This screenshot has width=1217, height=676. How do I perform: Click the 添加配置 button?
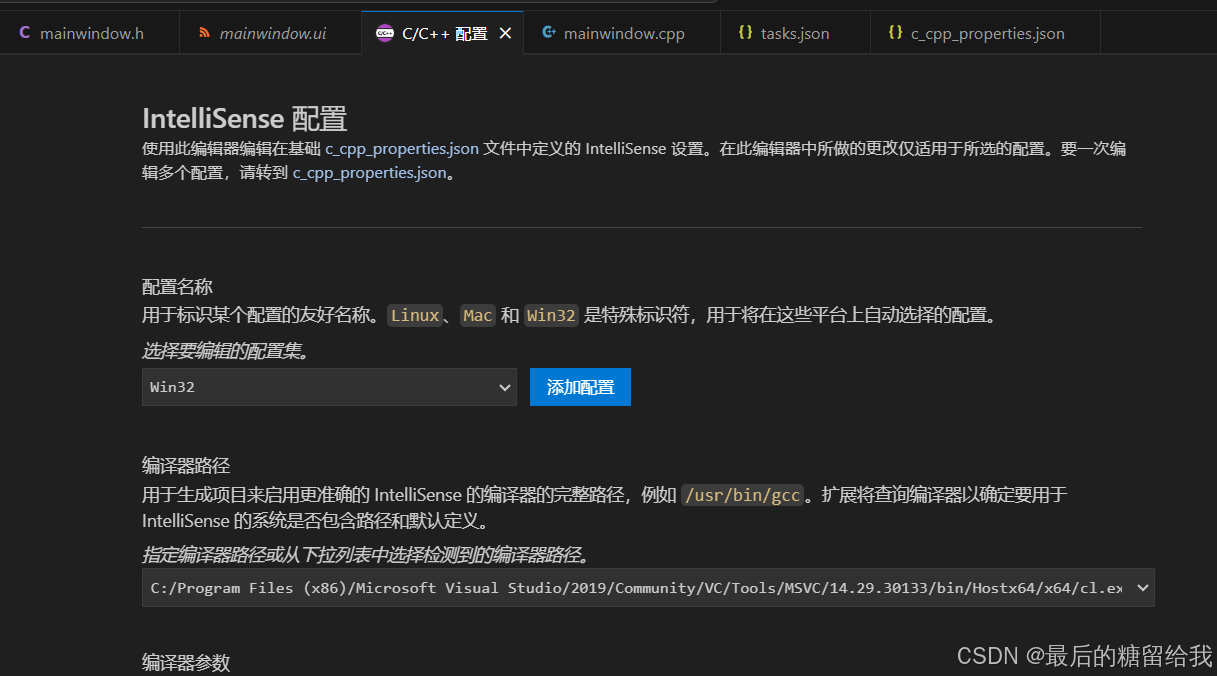tap(580, 387)
